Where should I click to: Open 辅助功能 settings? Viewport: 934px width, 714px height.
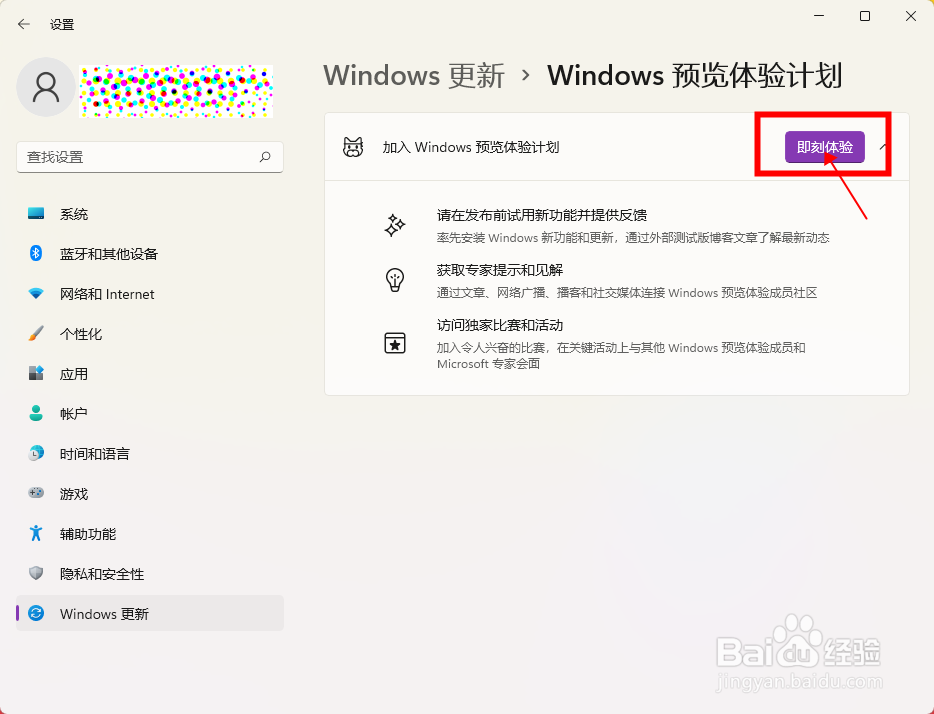(150, 533)
